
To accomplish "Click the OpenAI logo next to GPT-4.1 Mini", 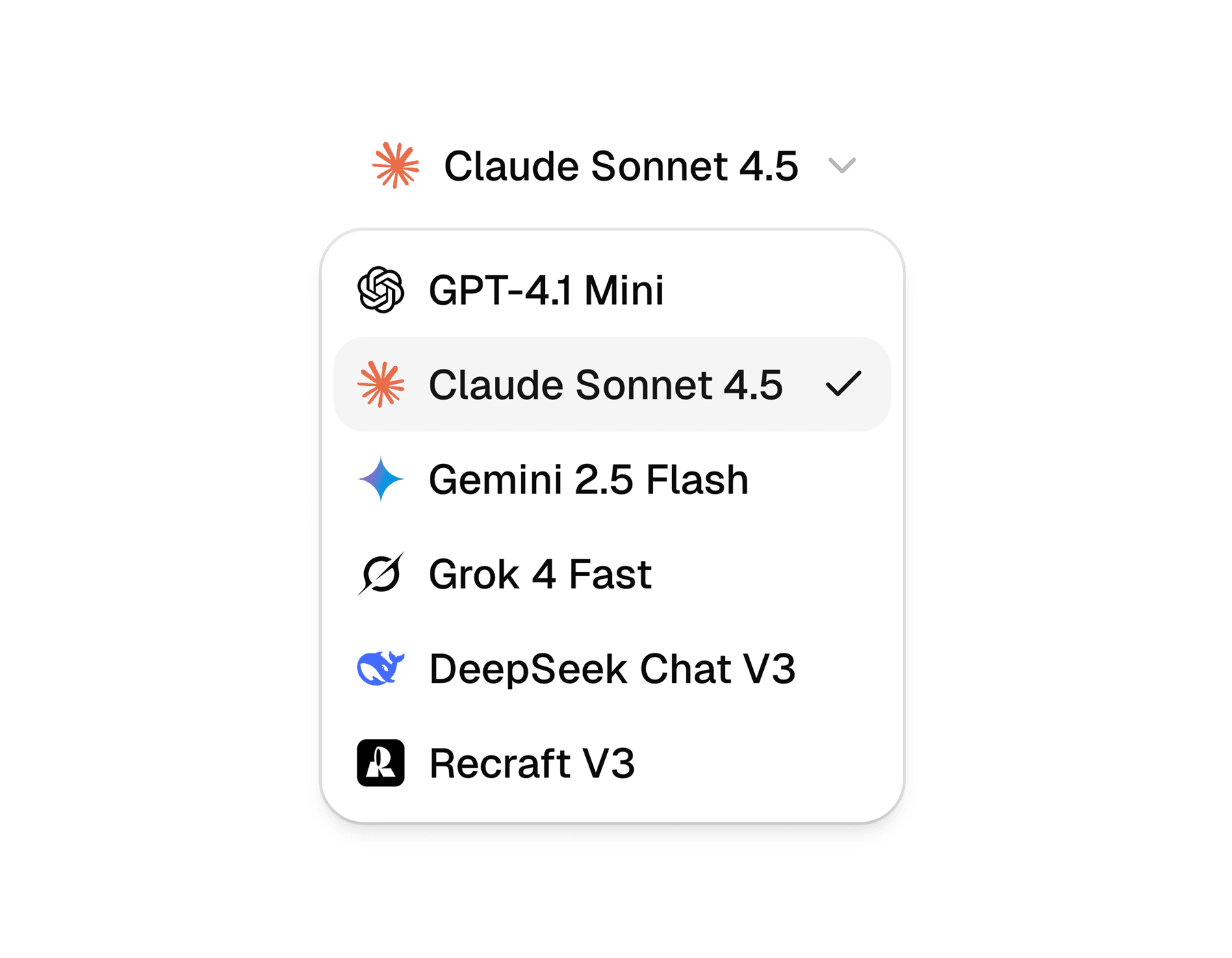I will tap(381, 290).
